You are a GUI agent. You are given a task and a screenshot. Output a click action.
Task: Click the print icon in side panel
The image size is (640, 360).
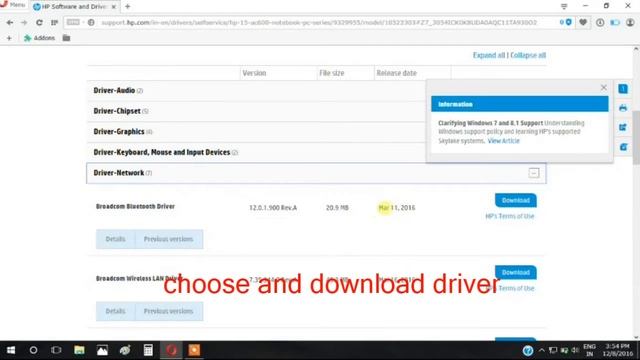pos(623,108)
